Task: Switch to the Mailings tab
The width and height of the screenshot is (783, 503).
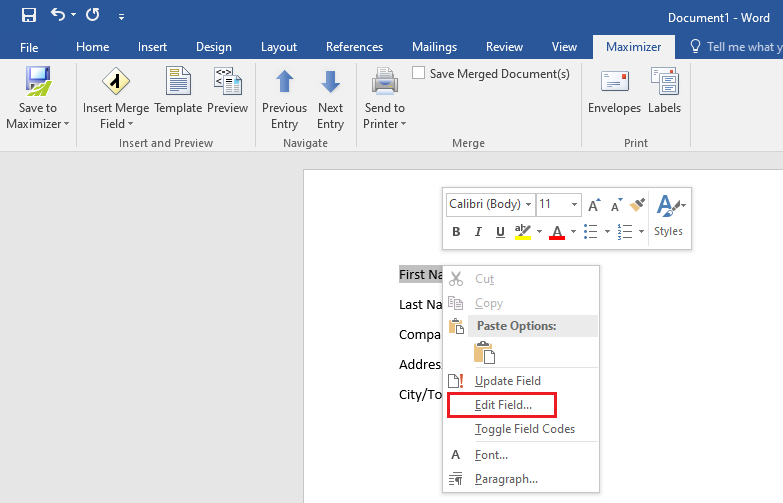Action: (x=434, y=47)
